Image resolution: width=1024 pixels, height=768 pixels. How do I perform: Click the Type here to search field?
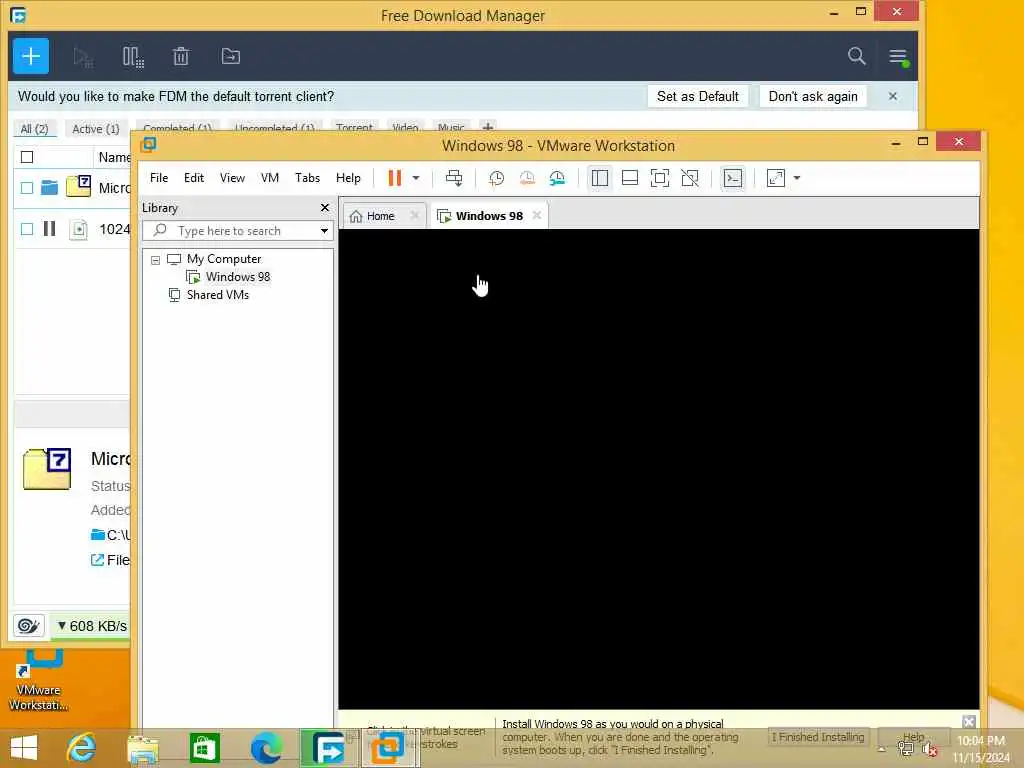tap(238, 231)
